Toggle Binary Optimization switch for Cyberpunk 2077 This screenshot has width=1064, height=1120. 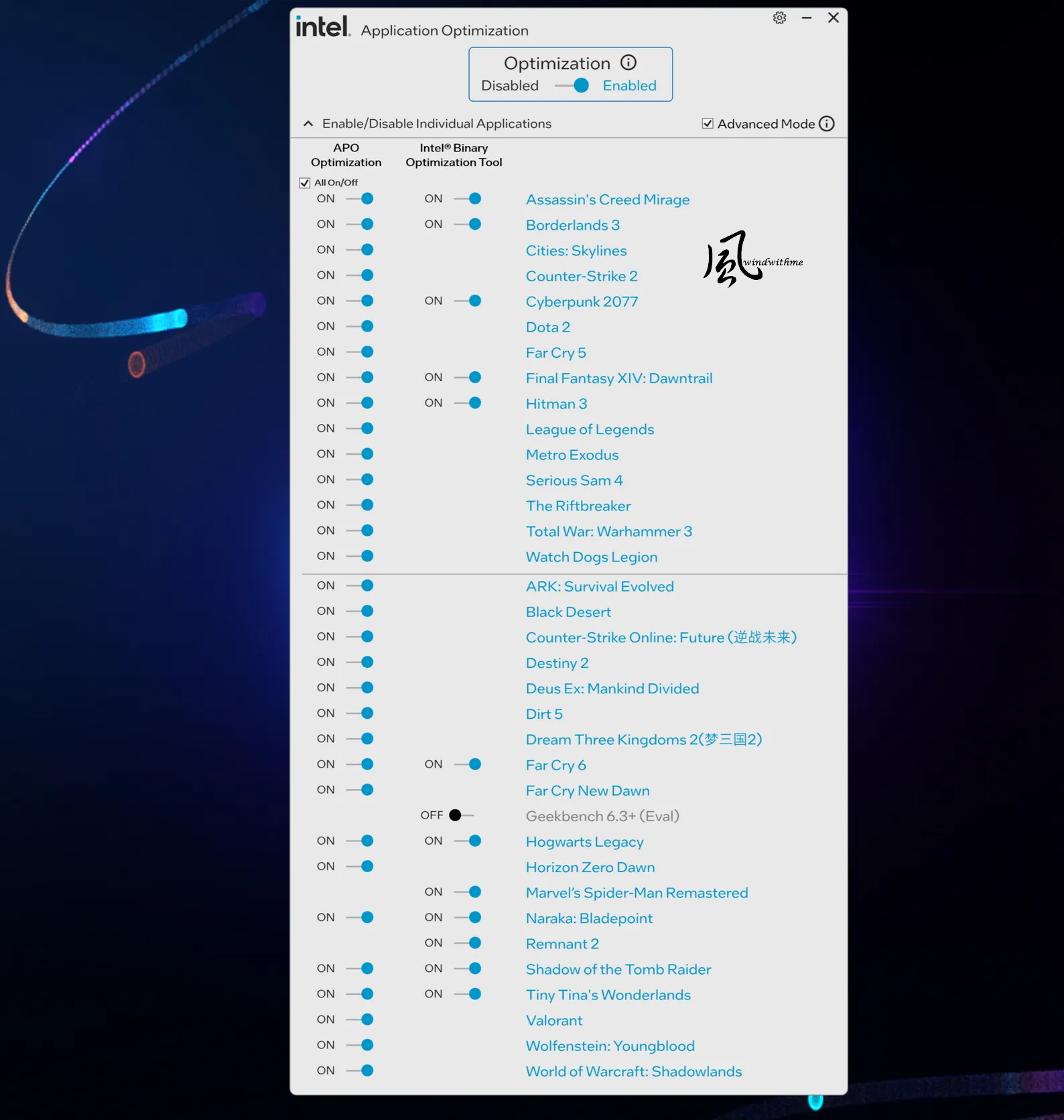[468, 301]
